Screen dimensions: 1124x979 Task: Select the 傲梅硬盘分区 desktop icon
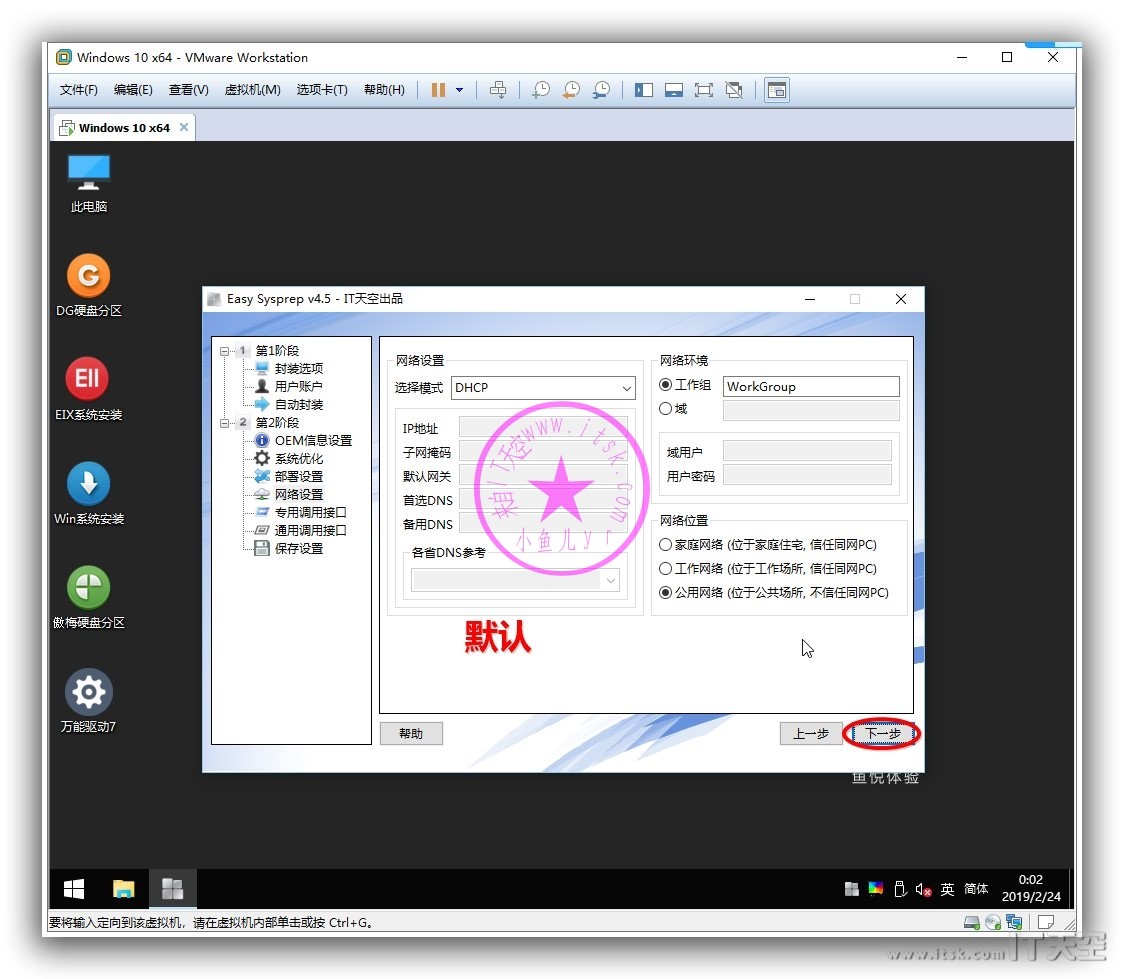tap(88, 597)
